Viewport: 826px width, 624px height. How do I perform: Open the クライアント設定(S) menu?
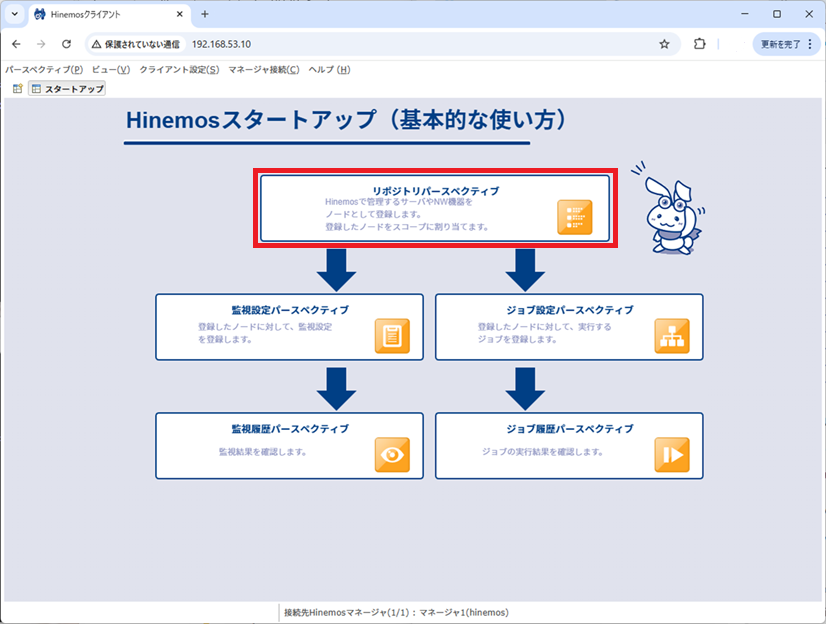click(x=179, y=70)
